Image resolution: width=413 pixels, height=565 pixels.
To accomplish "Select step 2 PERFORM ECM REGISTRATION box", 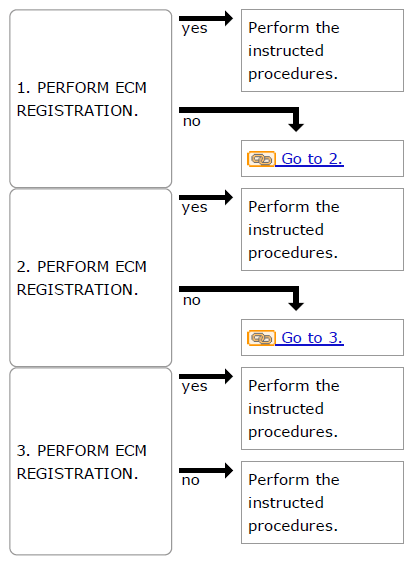I will [x=90, y=278].
